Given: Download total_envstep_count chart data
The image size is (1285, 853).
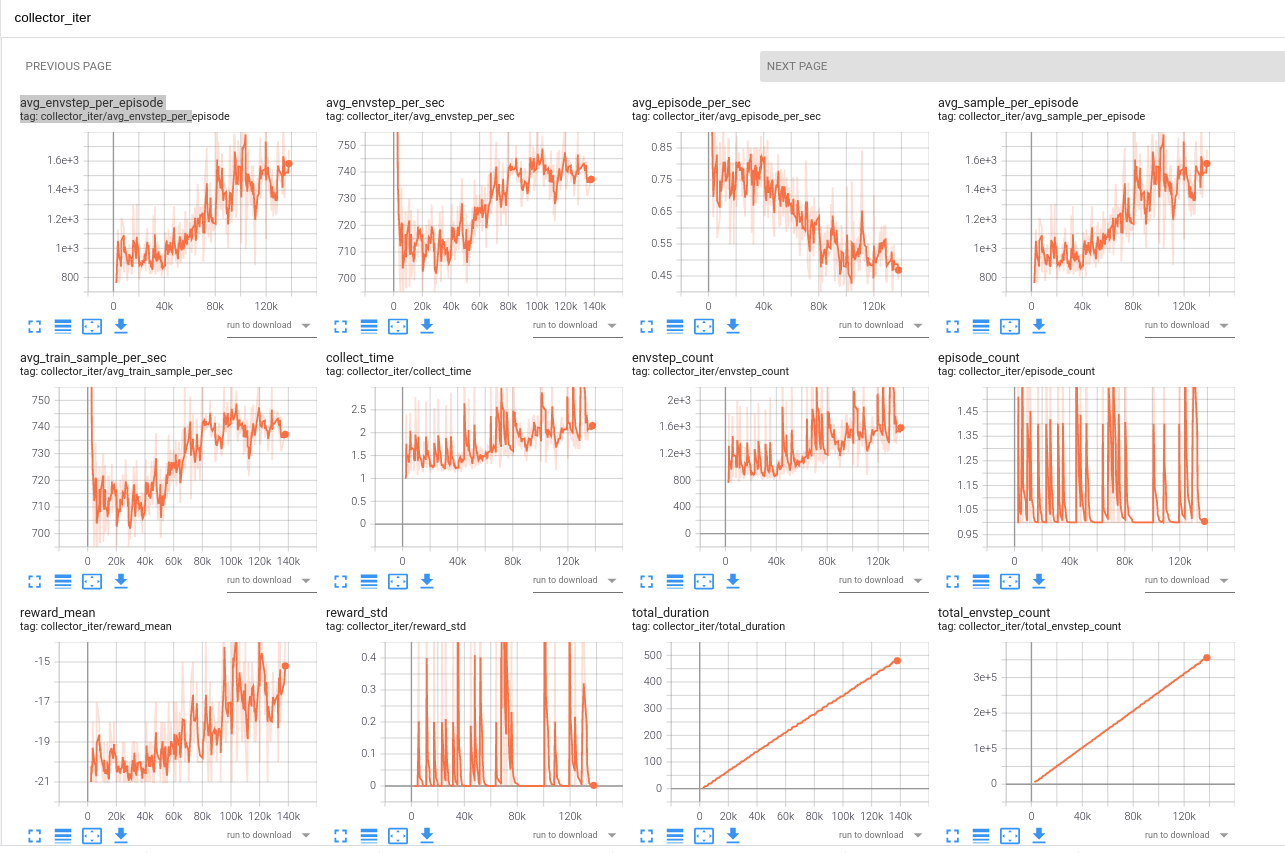Looking at the screenshot, I should pos(1039,836).
